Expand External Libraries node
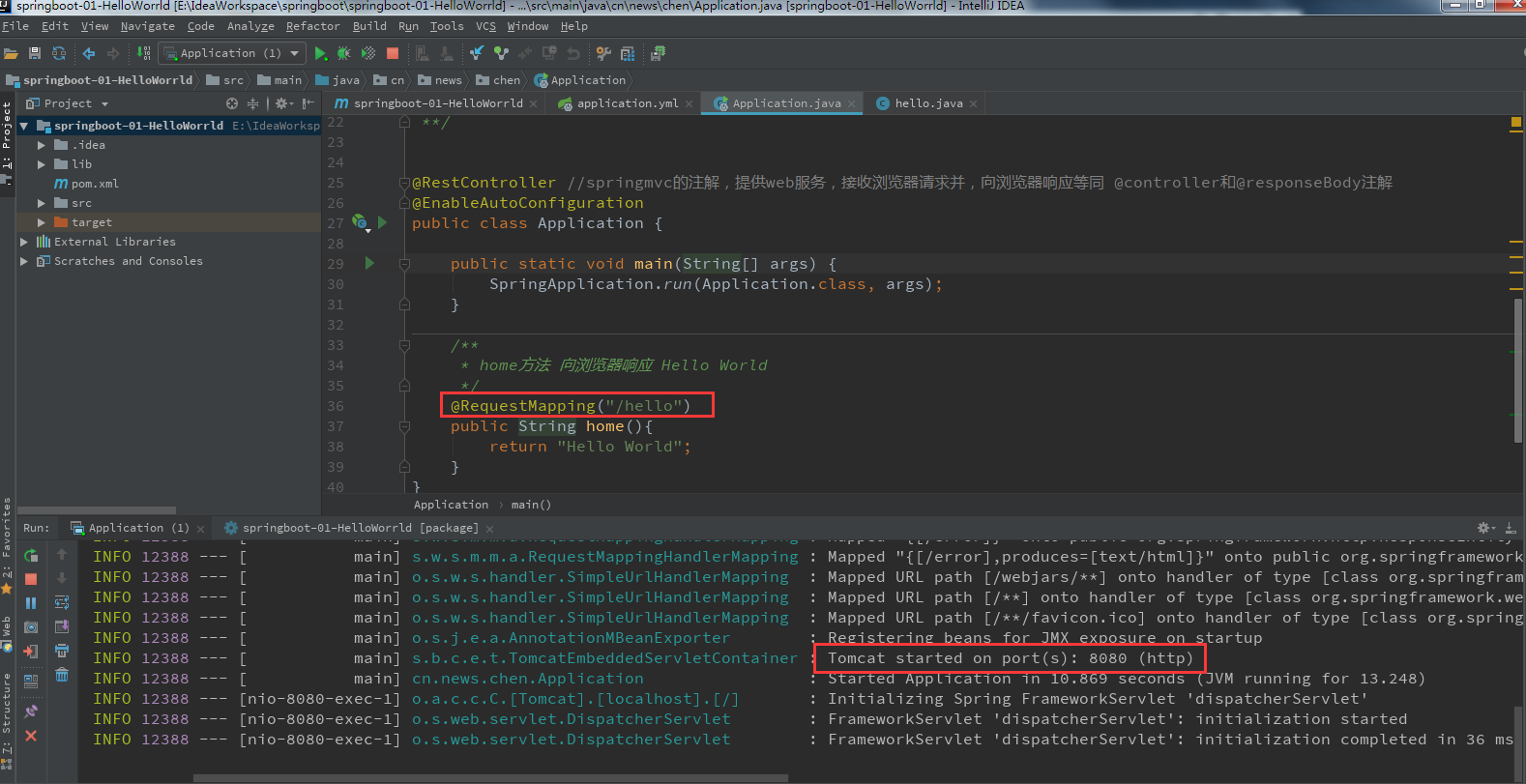Image resolution: width=1526 pixels, height=784 pixels. point(24,242)
